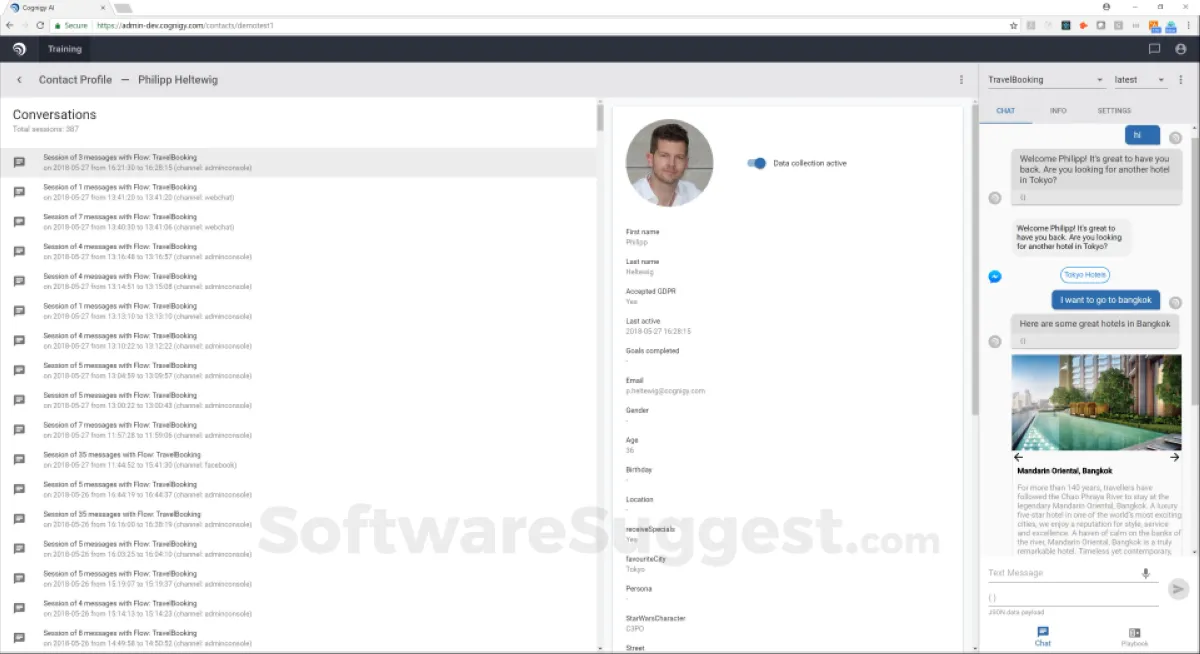Click the bot avatar beside 'Here are some great hotels'
The image size is (1200, 654).
click(x=995, y=341)
